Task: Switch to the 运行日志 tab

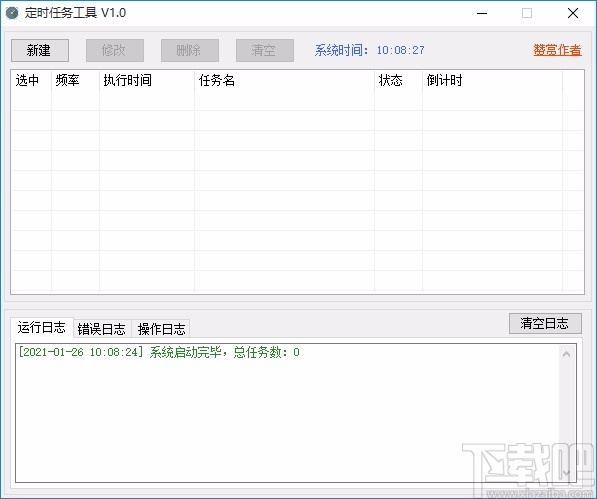Action: [x=42, y=327]
